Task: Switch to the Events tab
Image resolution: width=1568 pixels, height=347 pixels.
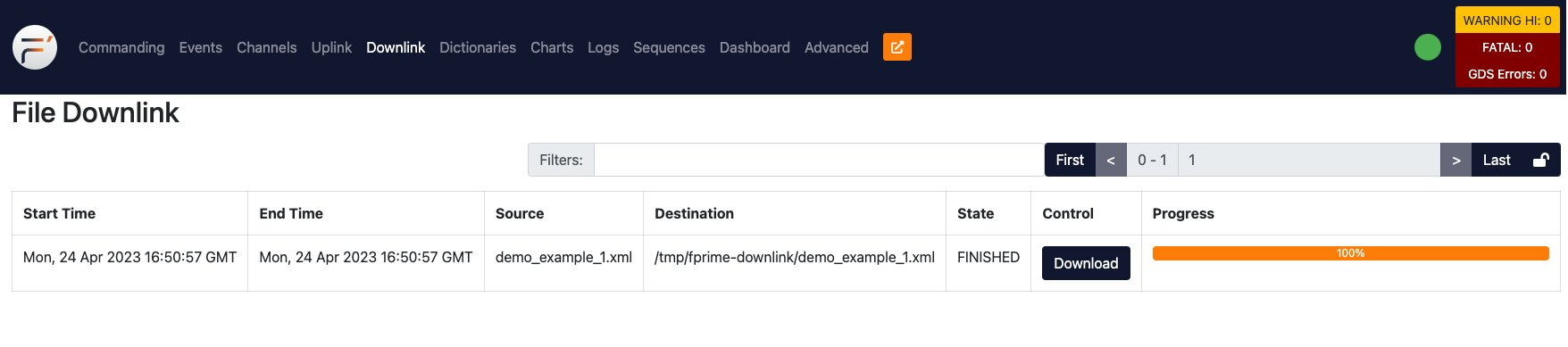Action: (x=201, y=47)
